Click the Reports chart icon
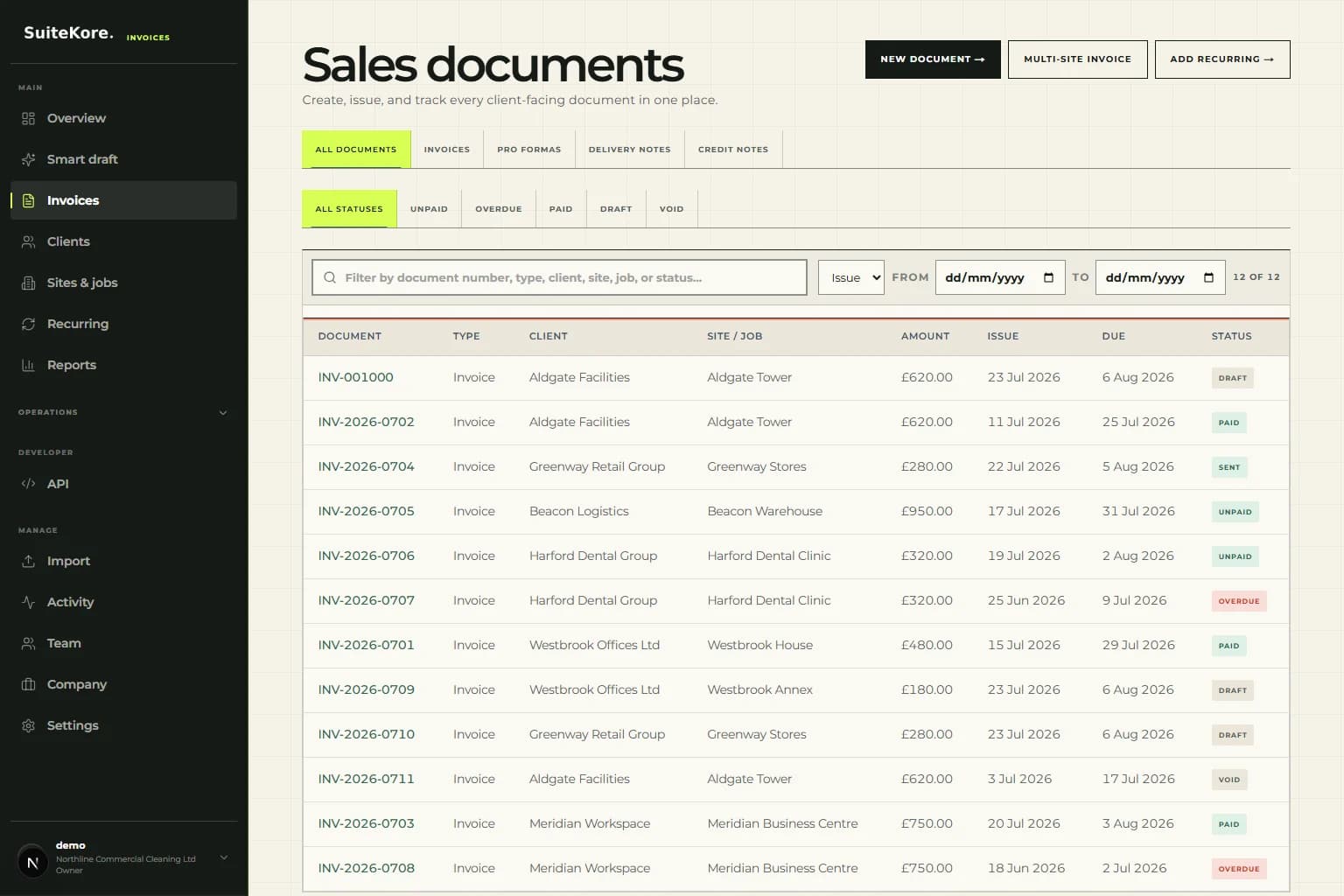This screenshot has width=1344, height=896. (x=28, y=365)
